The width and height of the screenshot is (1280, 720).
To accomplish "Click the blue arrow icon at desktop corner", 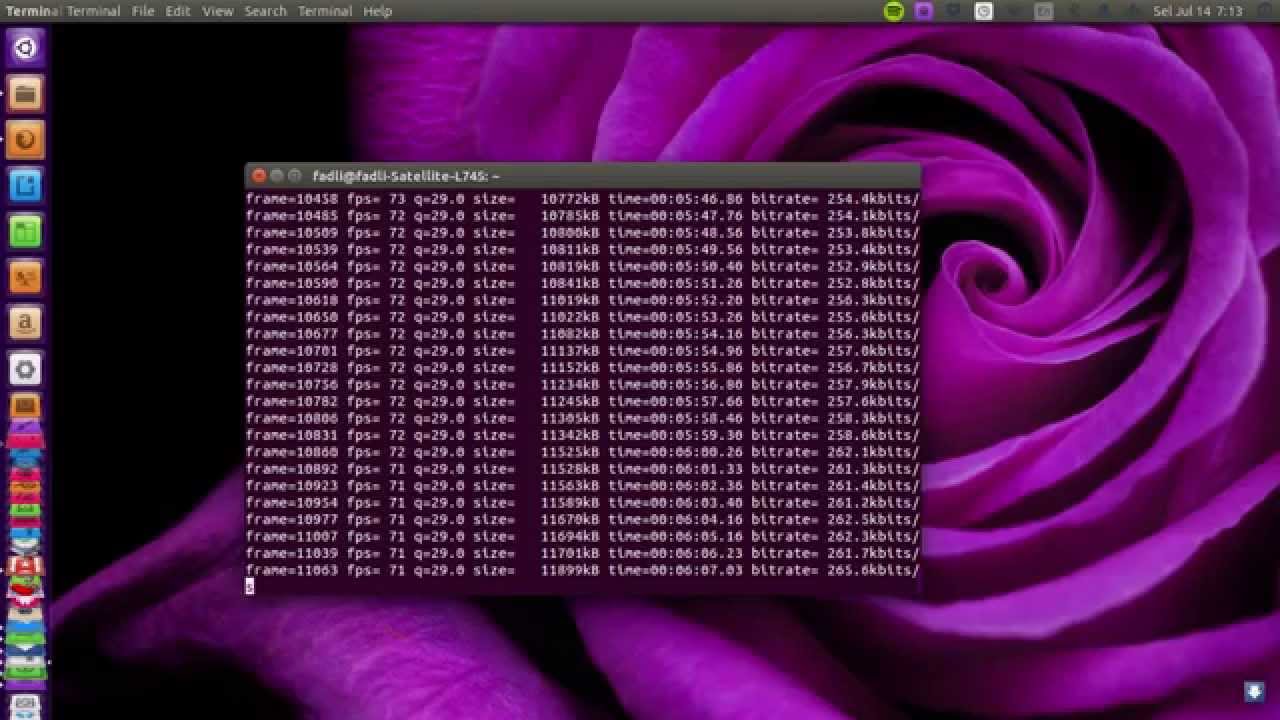I will point(1254,691).
